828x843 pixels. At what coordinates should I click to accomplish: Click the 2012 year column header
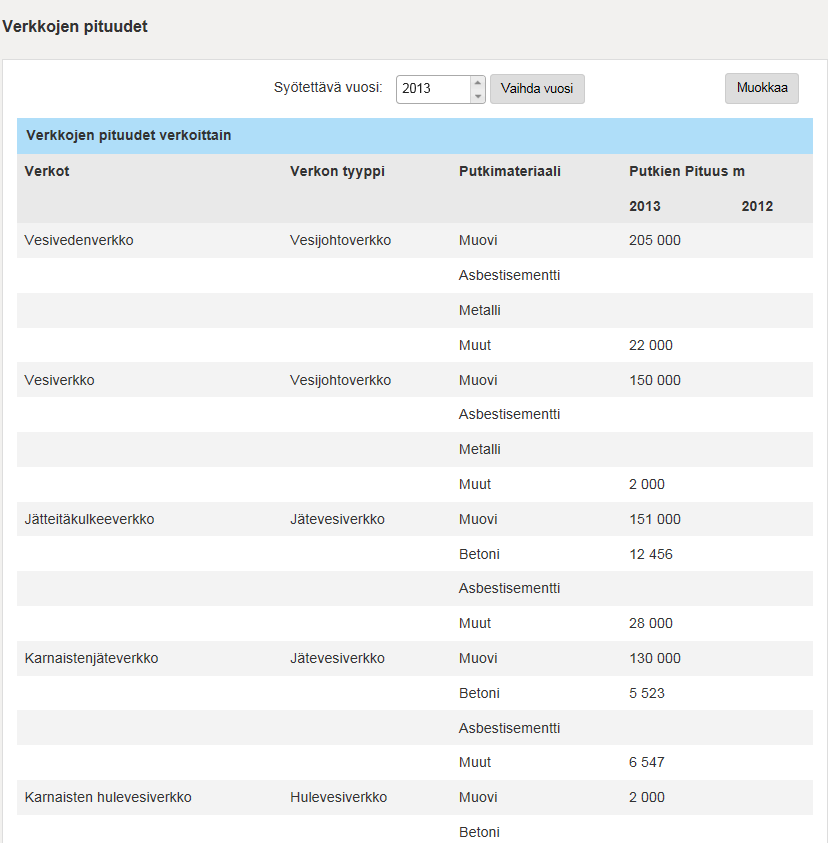[757, 206]
